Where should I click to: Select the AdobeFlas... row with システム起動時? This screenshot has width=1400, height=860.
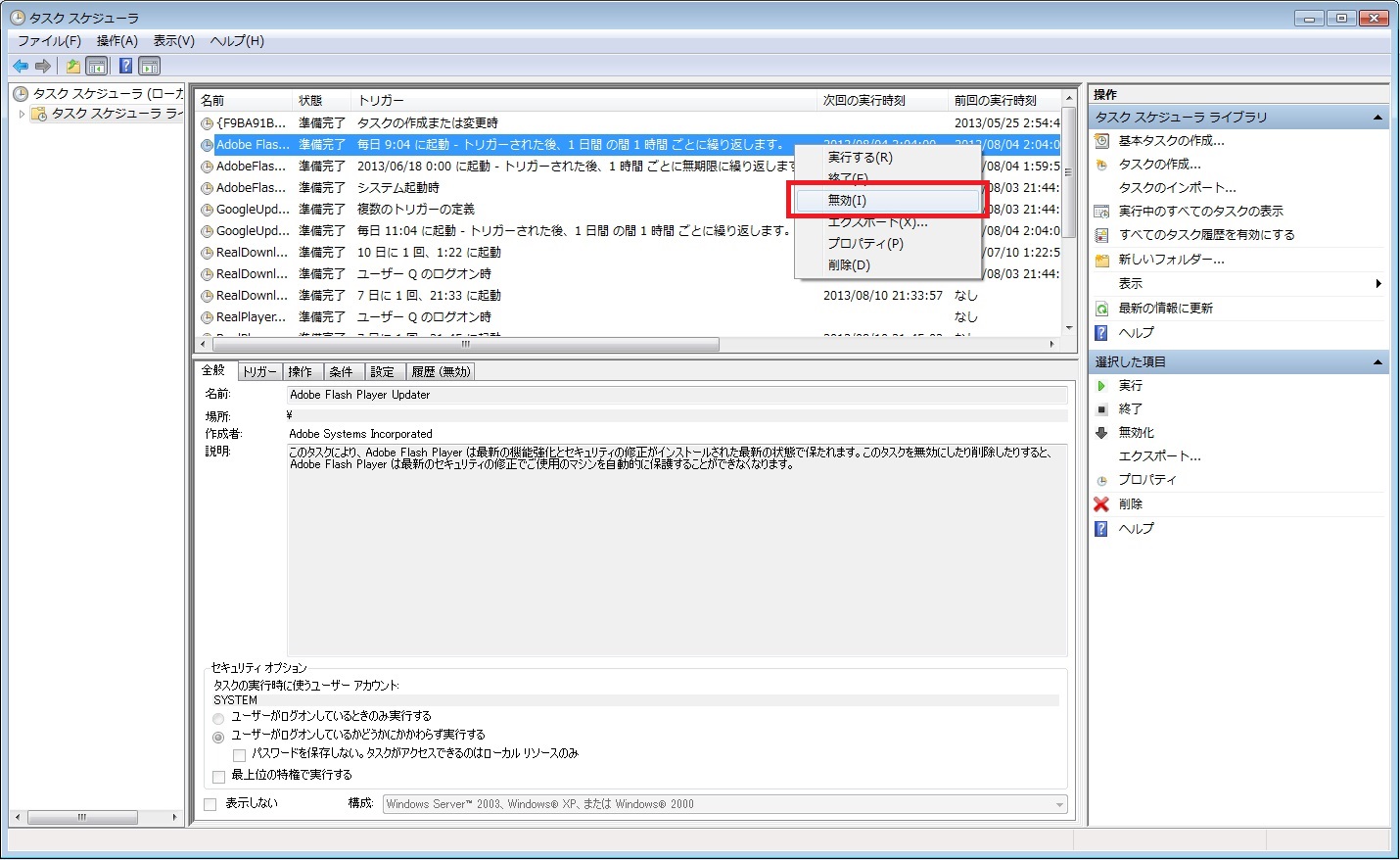coord(630,188)
